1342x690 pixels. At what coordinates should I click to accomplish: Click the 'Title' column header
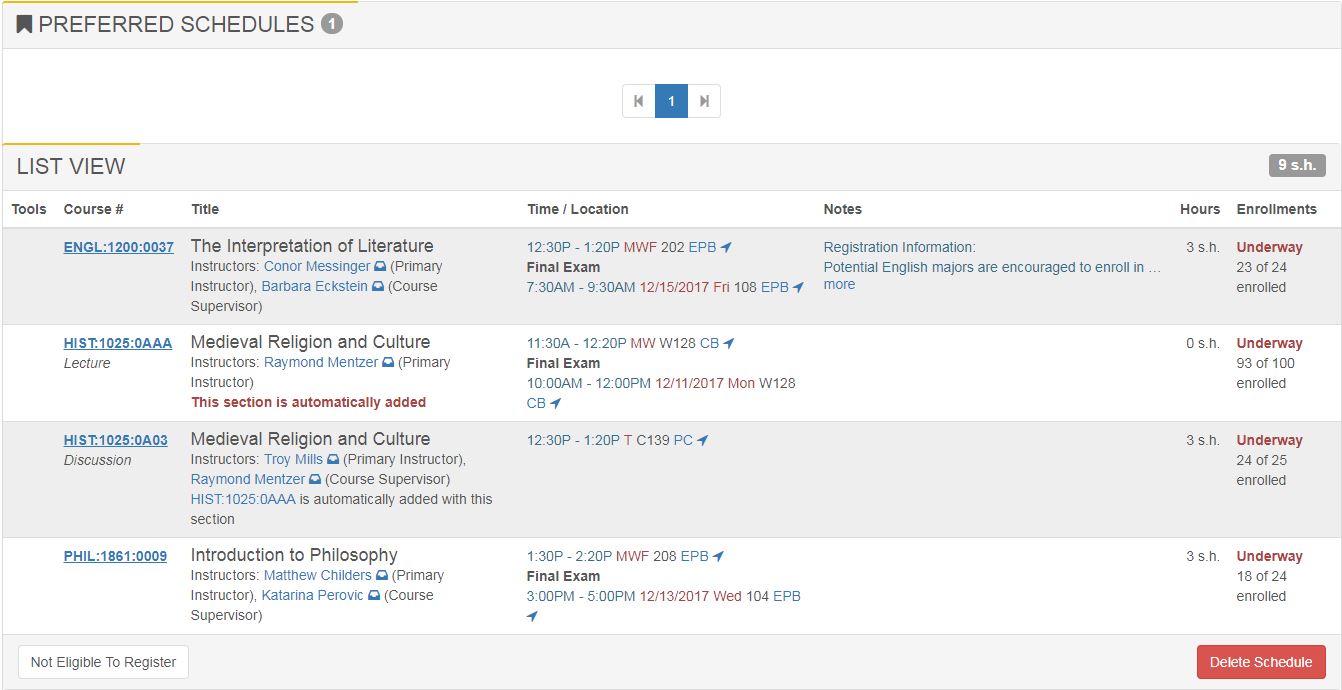coord(205,209)
